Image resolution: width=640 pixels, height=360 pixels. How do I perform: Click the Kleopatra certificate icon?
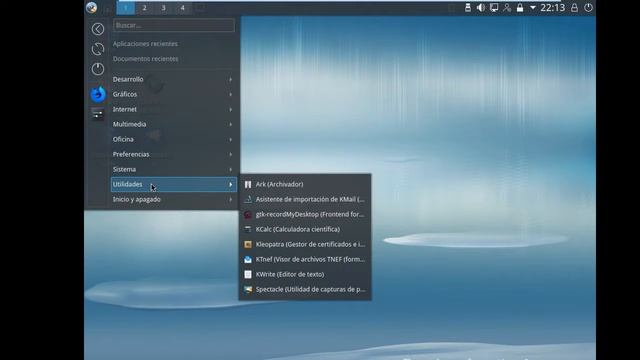point(248,244)
